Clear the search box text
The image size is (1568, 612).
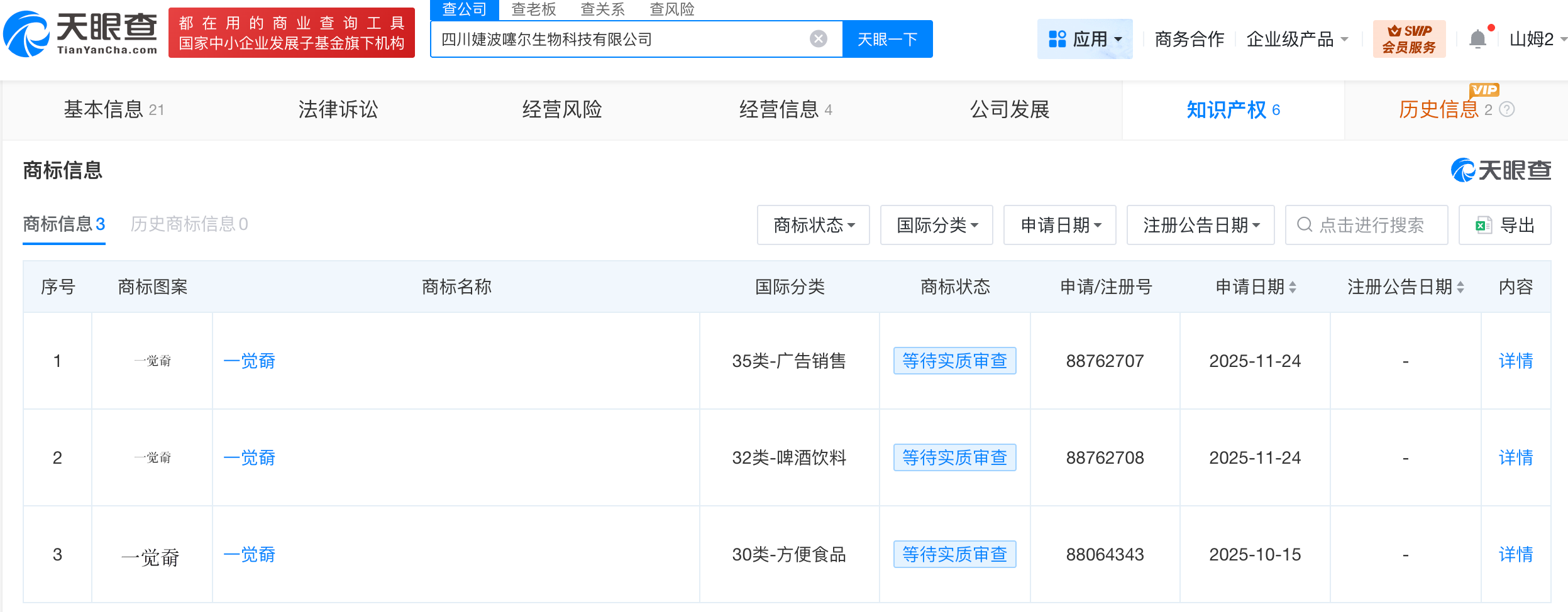pos(818,39)
